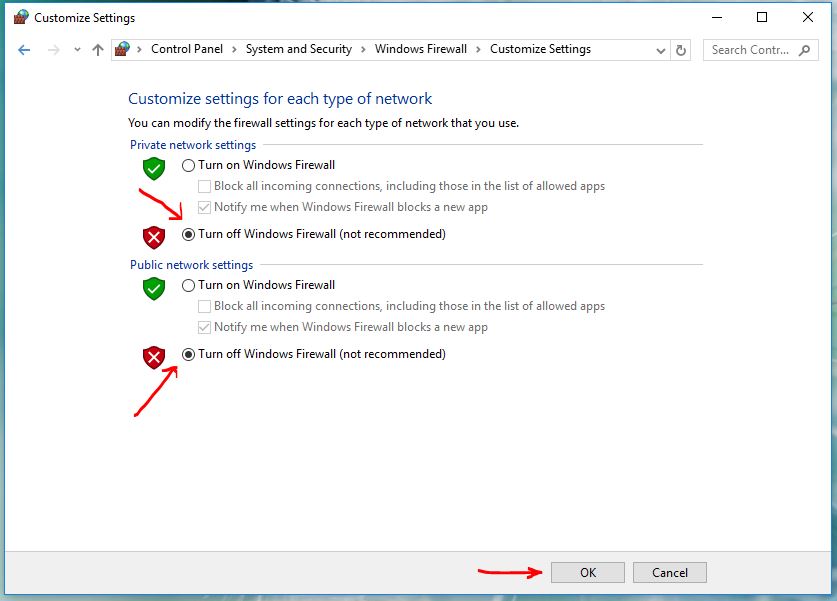837x601 pixels.
Task: Expand the address bar history dropdown
Action: (660, 50)
